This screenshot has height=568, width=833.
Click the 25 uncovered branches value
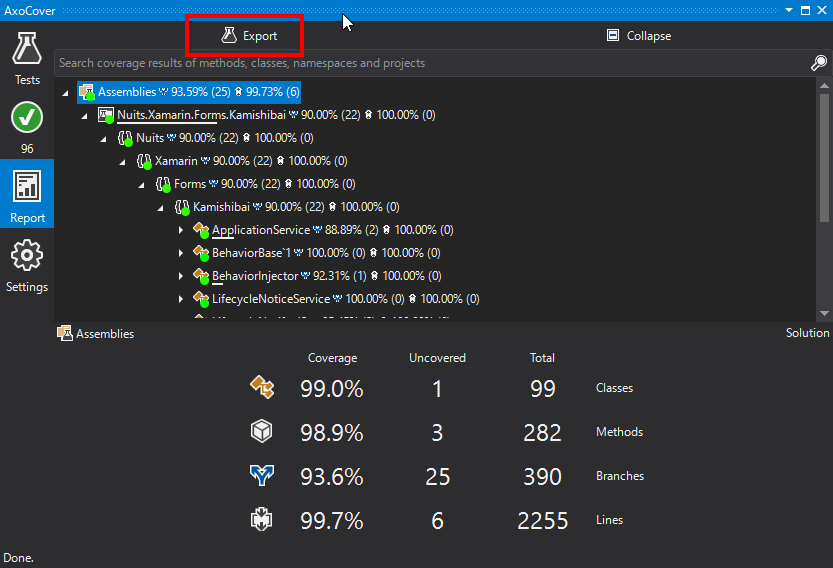(x=438, y=477)
